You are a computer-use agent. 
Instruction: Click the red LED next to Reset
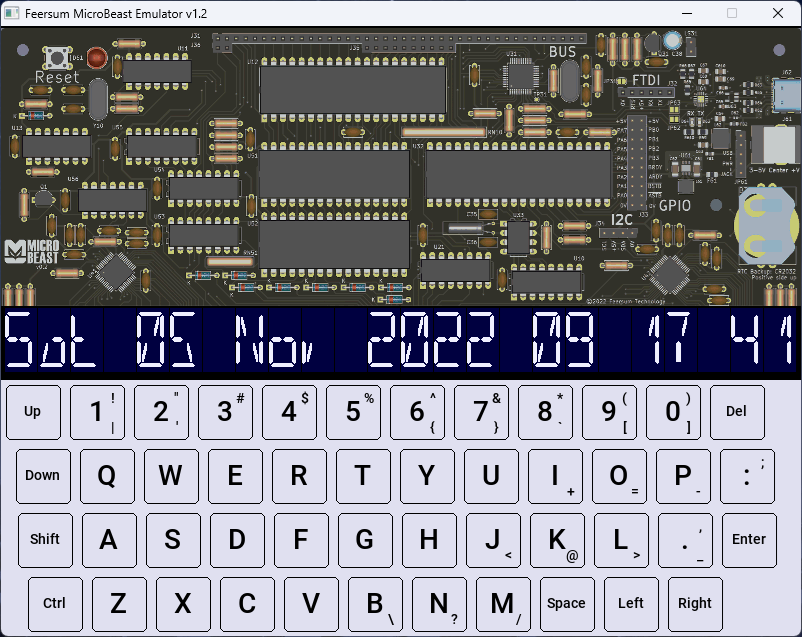point(97,58)
